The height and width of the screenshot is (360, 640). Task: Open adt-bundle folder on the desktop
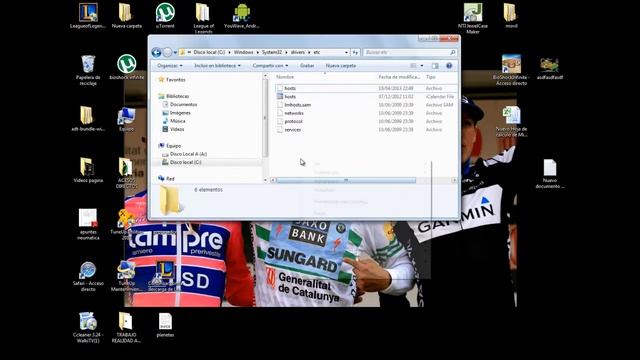88,119
